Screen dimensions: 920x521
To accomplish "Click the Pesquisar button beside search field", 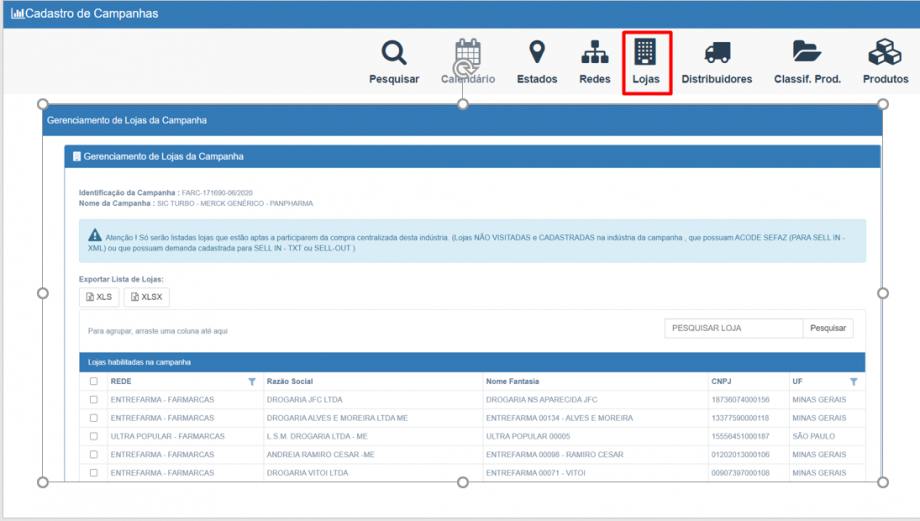I will (x=827, y=328).
